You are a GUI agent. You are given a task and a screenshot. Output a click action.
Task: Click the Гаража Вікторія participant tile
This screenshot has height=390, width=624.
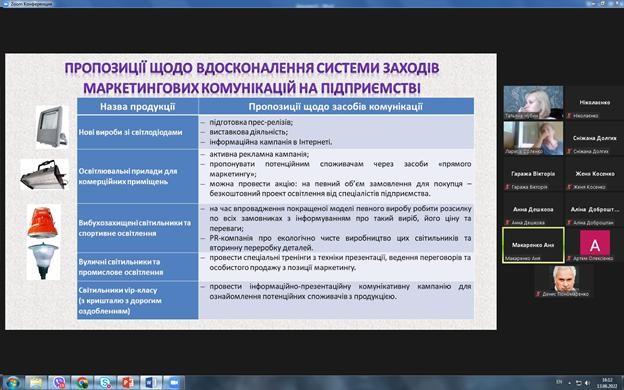[533, 174]
